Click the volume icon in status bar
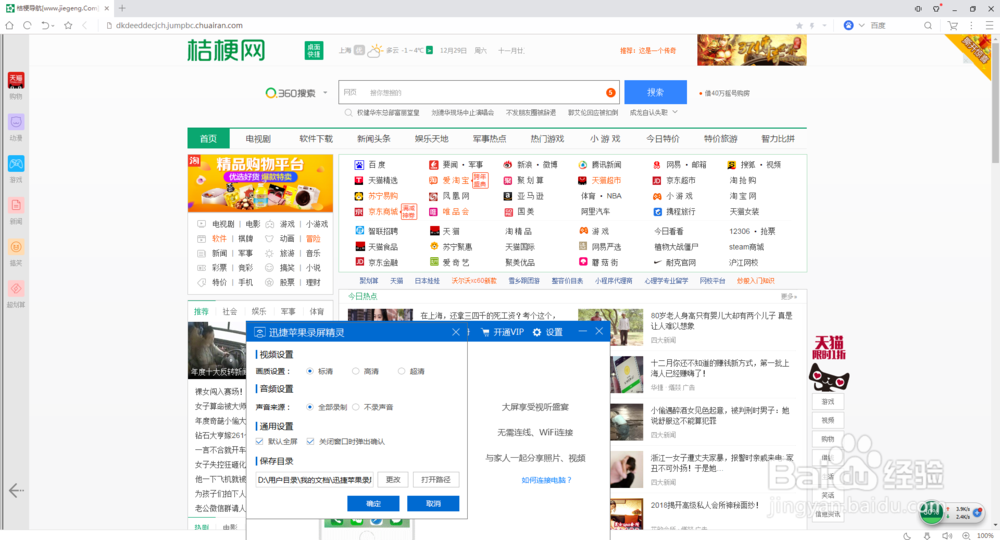The width and height of the screenshot is (1000, 540). coord(947,536)
